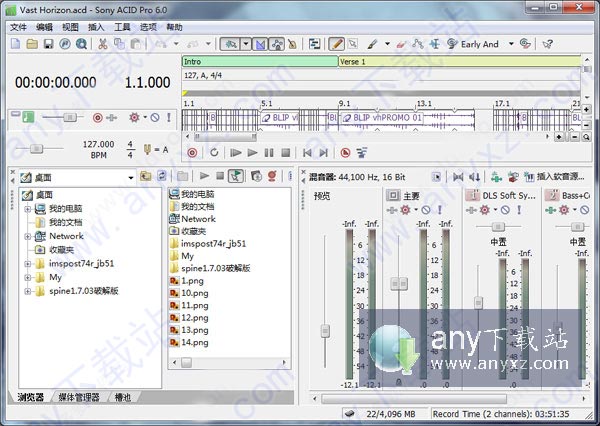Go to end of project
The image size is (600, 426).
[x=324, y=153]
